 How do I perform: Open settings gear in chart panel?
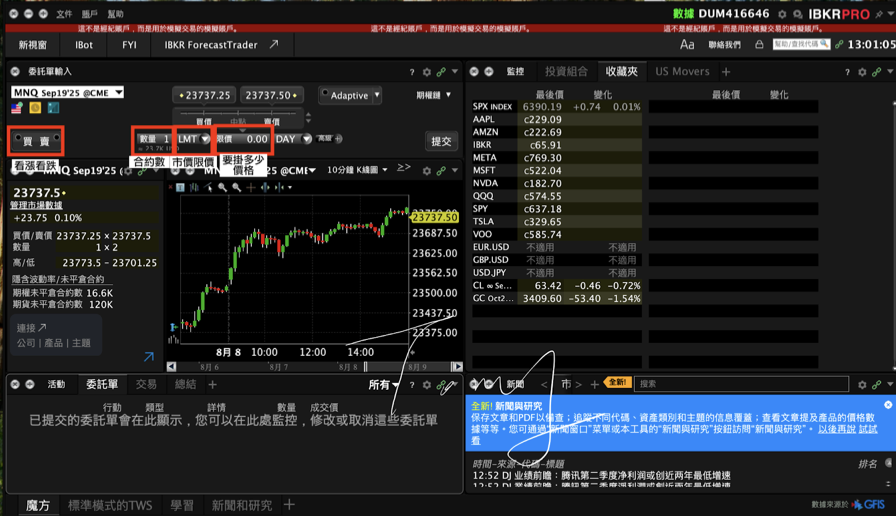click(426, 170)
